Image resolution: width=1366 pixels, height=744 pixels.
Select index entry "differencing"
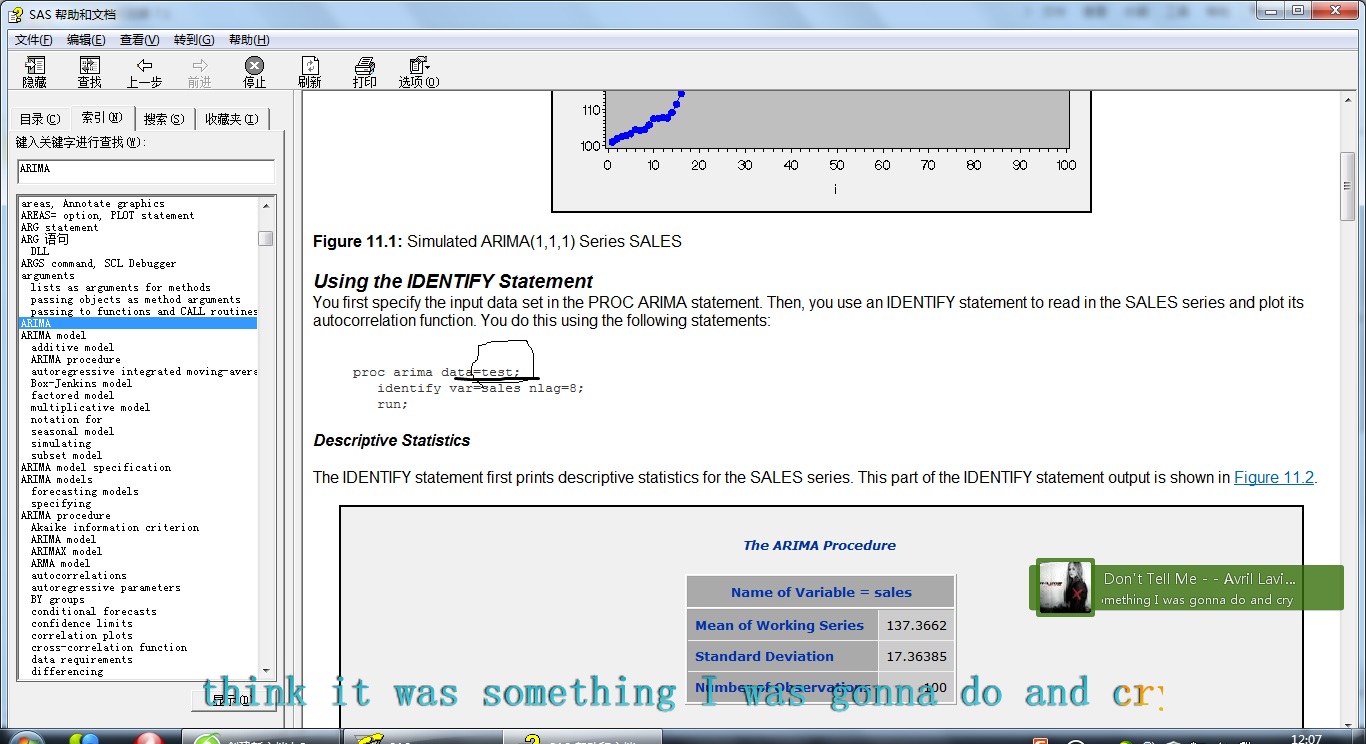point(67,672)
